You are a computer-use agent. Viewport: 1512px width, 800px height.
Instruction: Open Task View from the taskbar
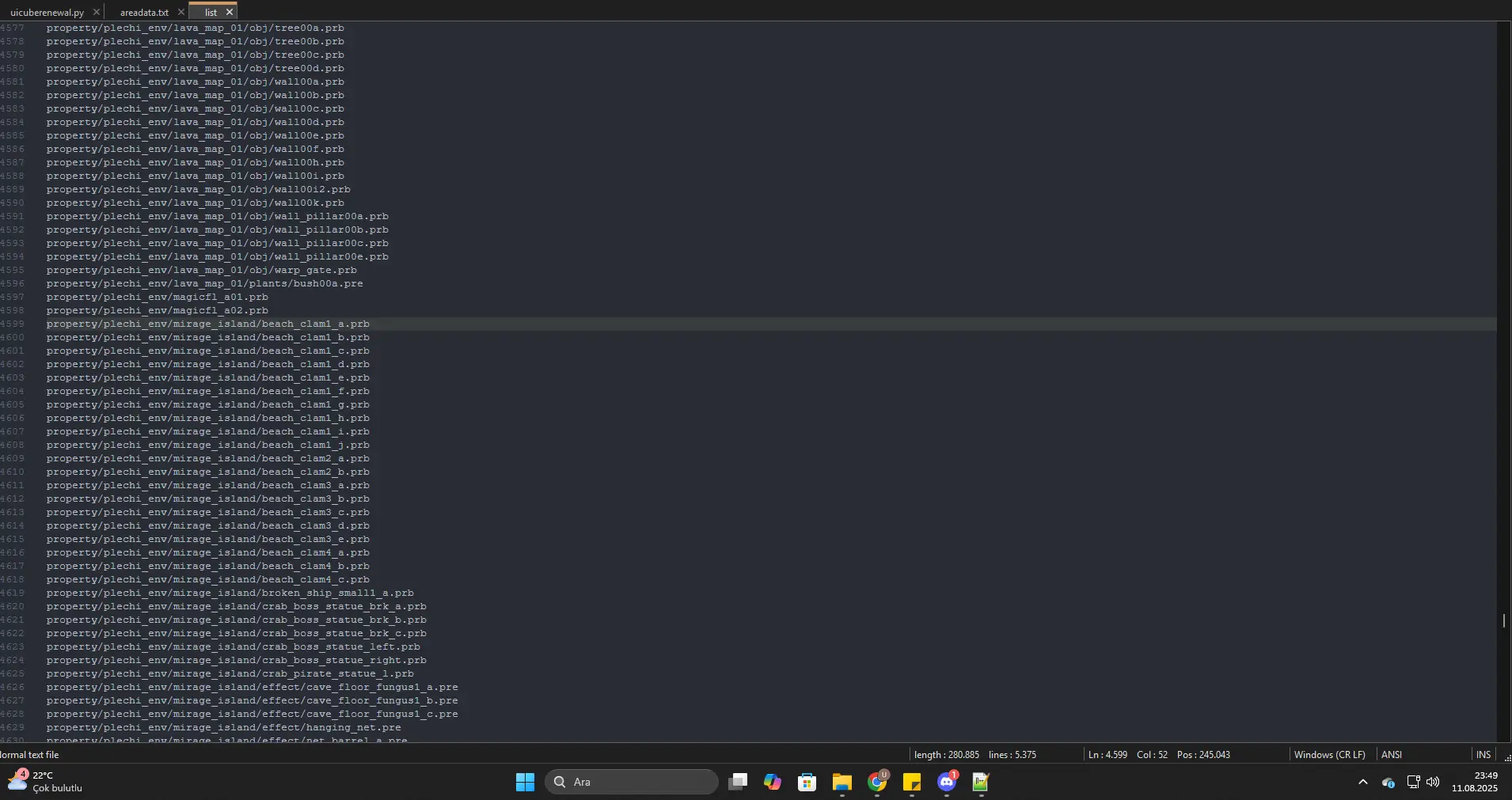click(738, 782)
